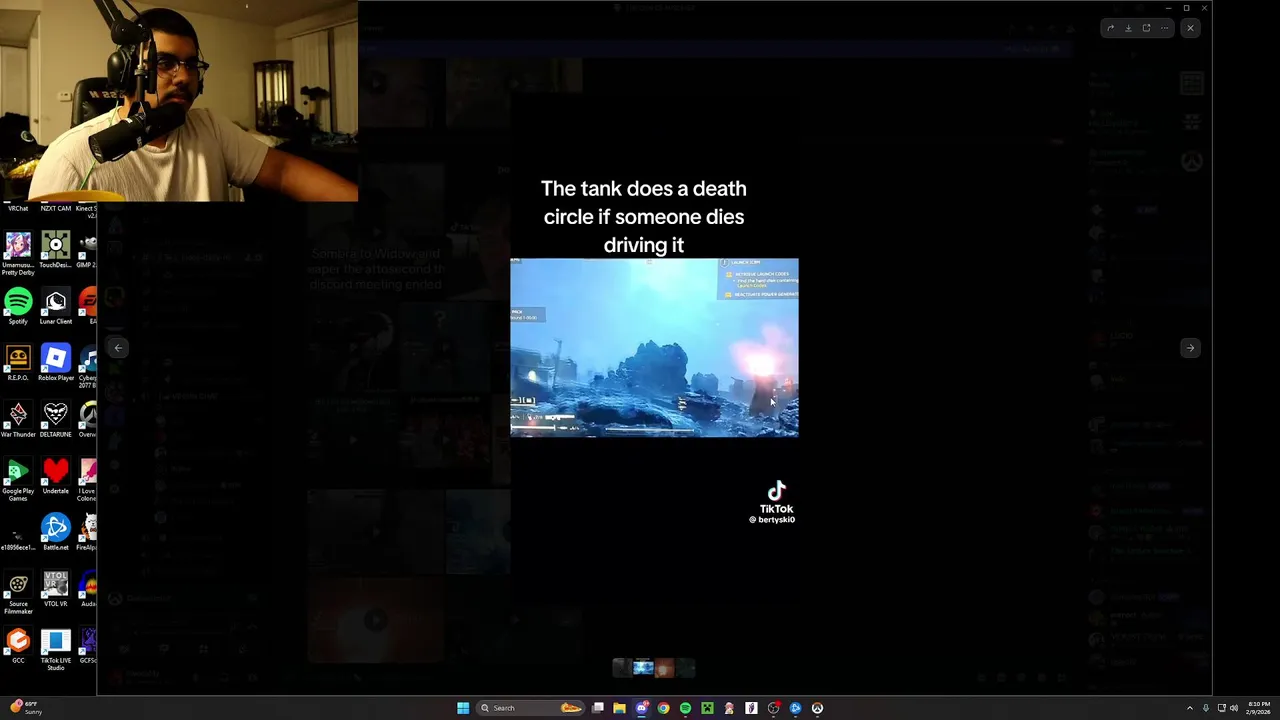Viewport: 1280px width, 720px height.
Task: Select the highlighted second thumbnail in strip
Action: (x=643, y=668)
